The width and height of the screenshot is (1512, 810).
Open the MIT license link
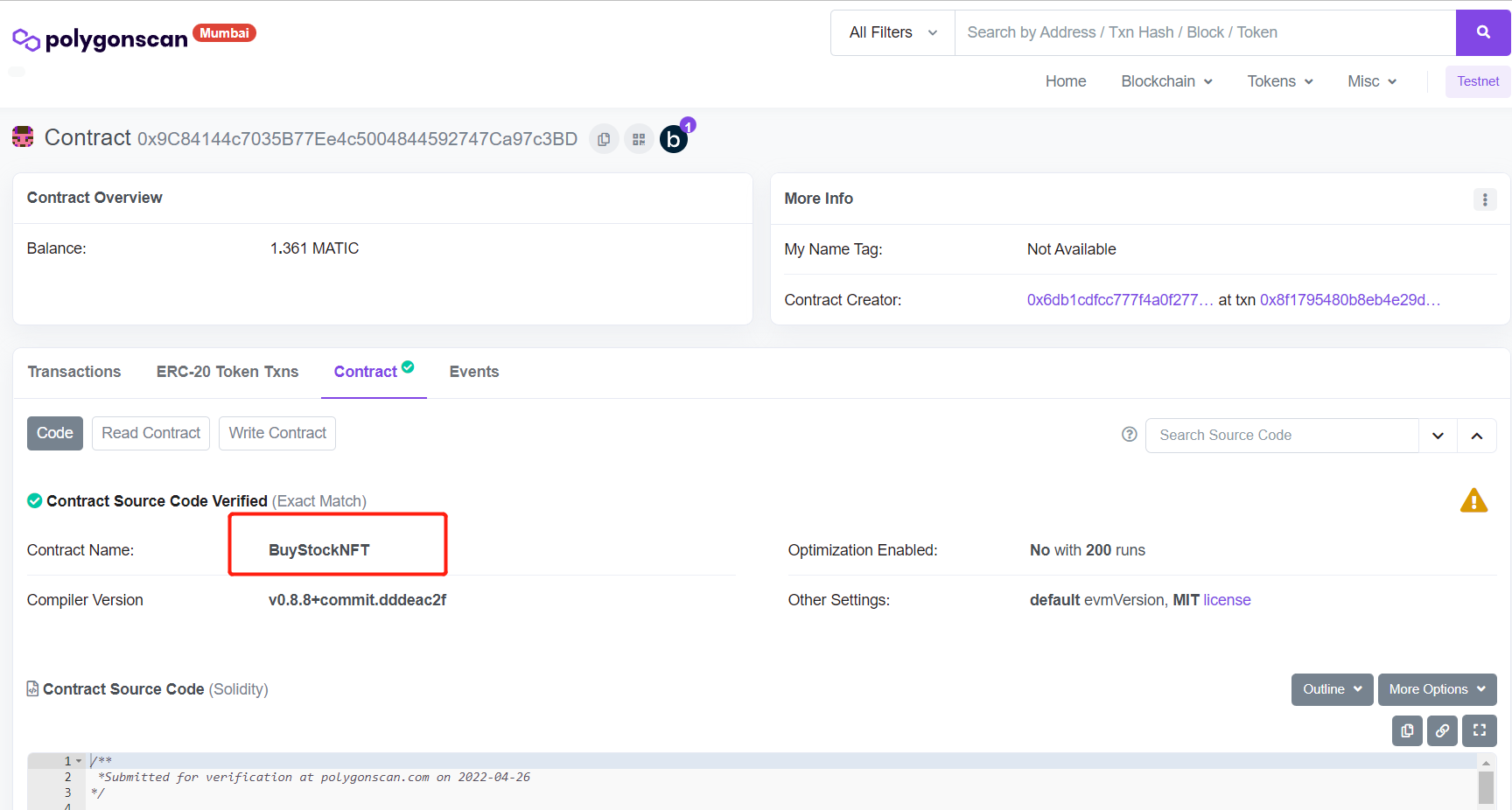(x=1227, y=600)
